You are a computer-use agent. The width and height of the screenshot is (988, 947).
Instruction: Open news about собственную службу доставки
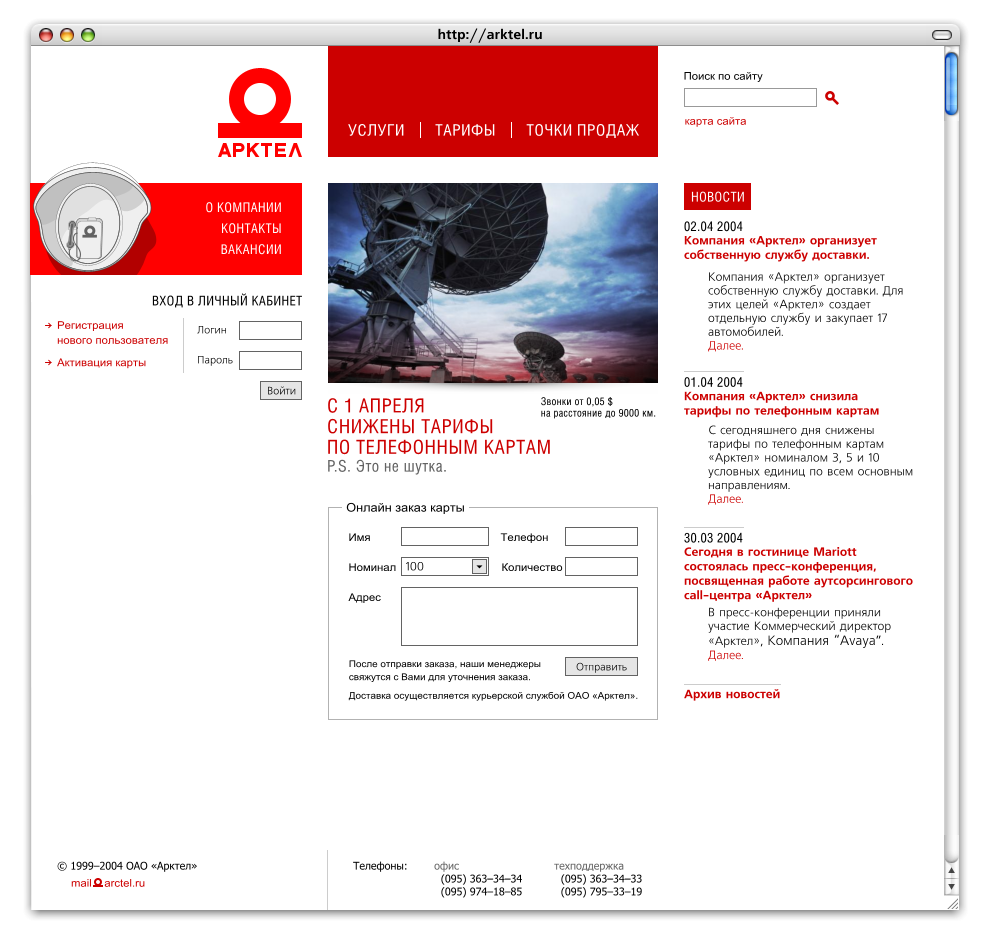click(x=780, y=248)
